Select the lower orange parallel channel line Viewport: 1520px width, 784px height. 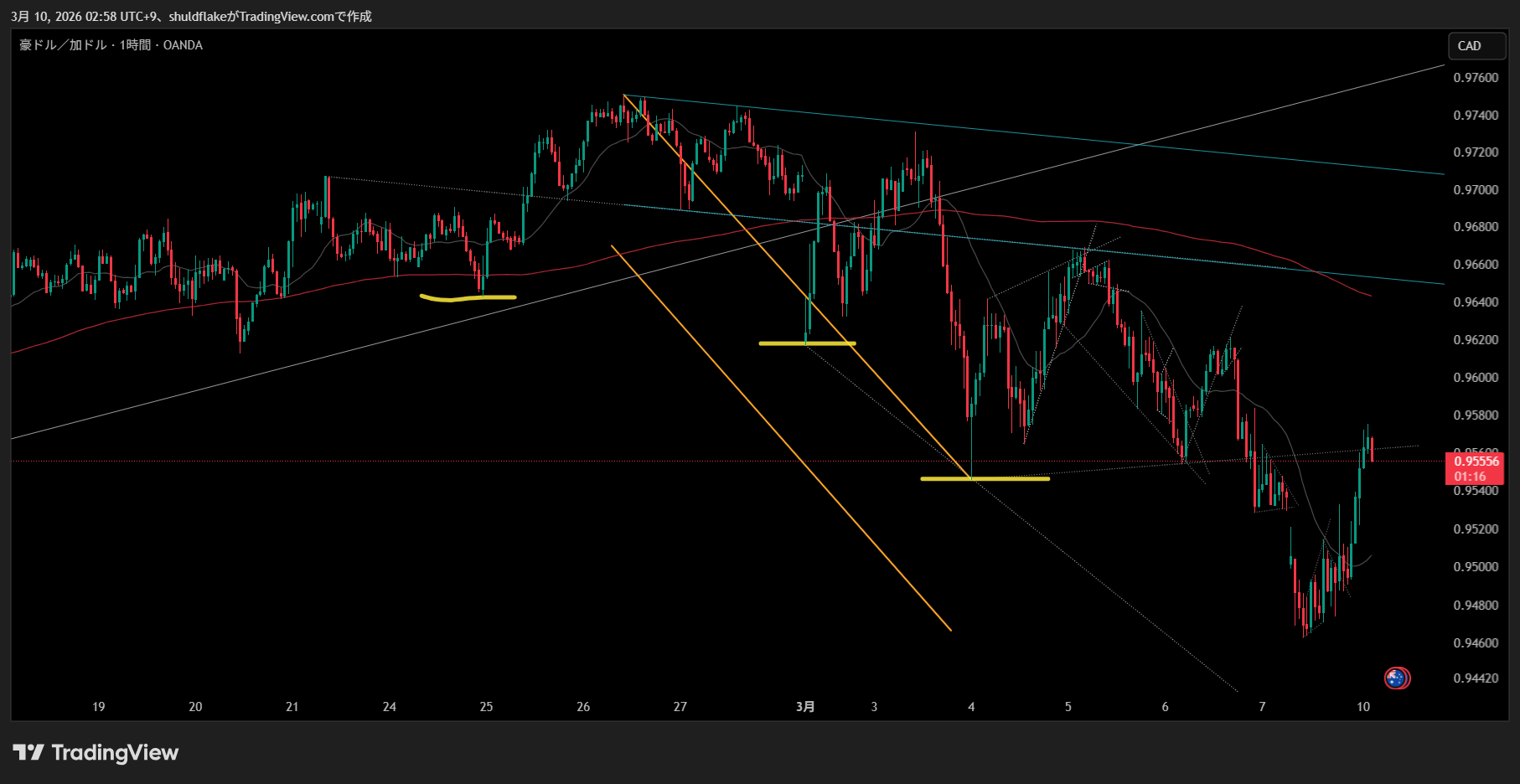coord(779,436)
